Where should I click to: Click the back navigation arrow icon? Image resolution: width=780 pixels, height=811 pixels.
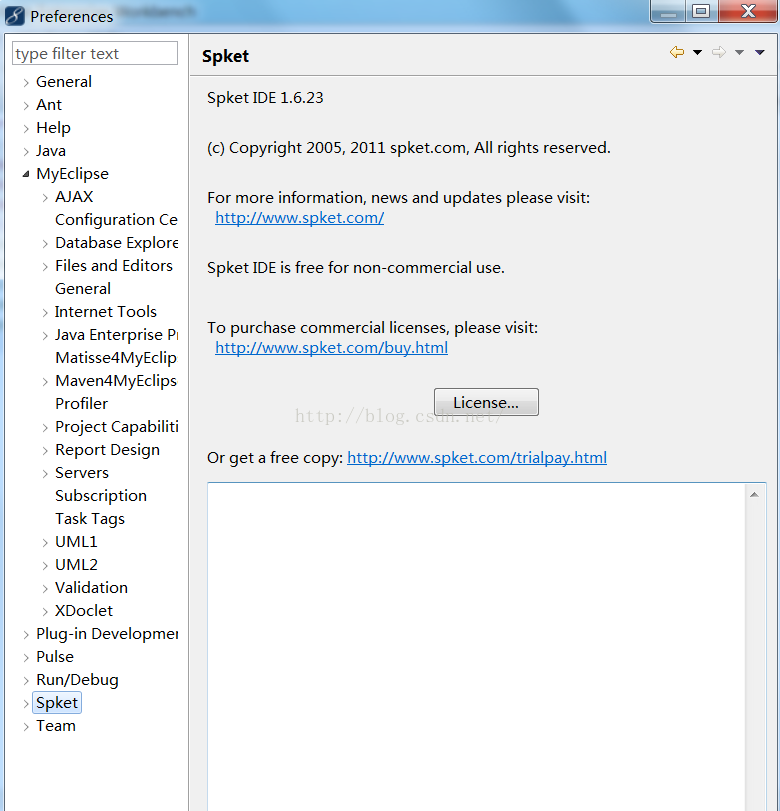[677, 52]
